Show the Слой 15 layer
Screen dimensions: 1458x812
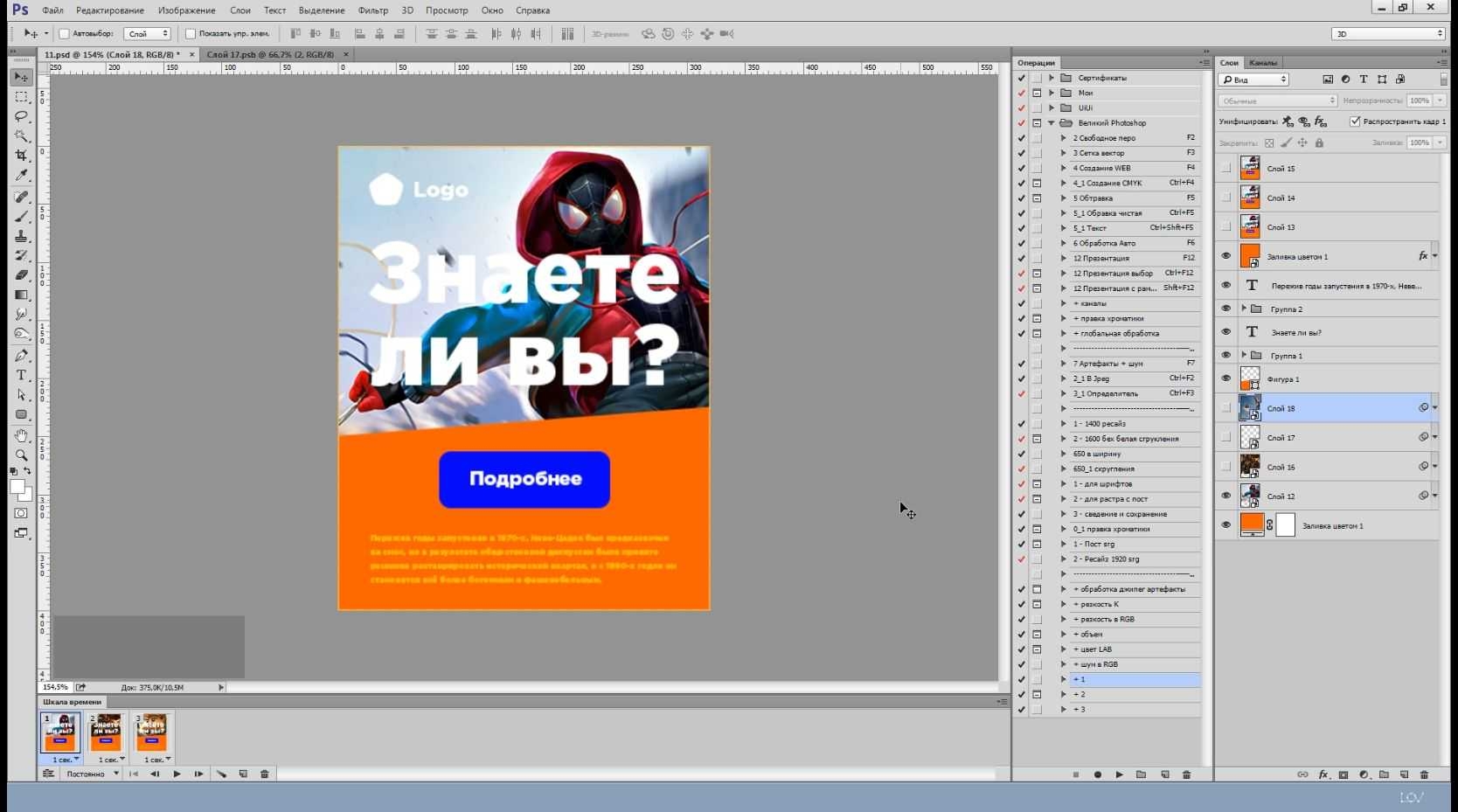1225,168
